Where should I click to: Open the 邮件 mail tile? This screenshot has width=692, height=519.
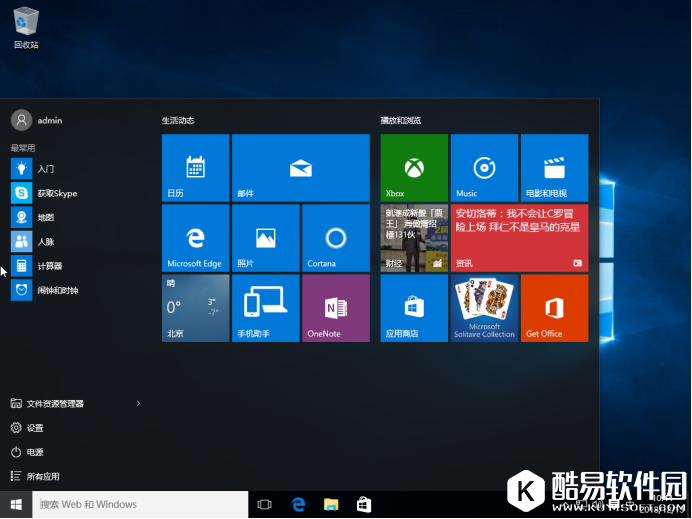point(300,168)
